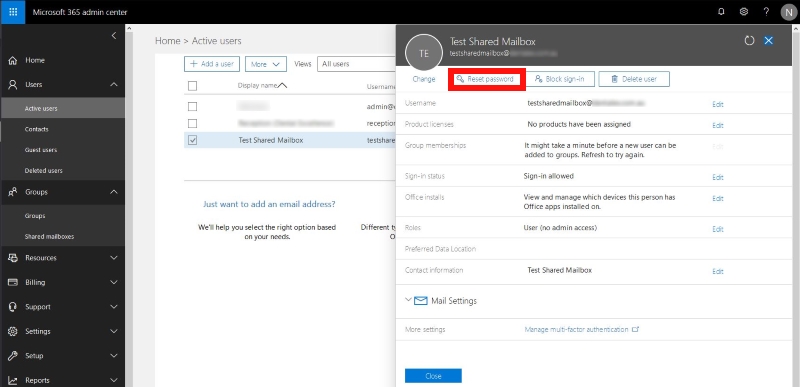Go to Active users in sidebar
This screenshot has width=800, height=387.
[x=62, y=109]
